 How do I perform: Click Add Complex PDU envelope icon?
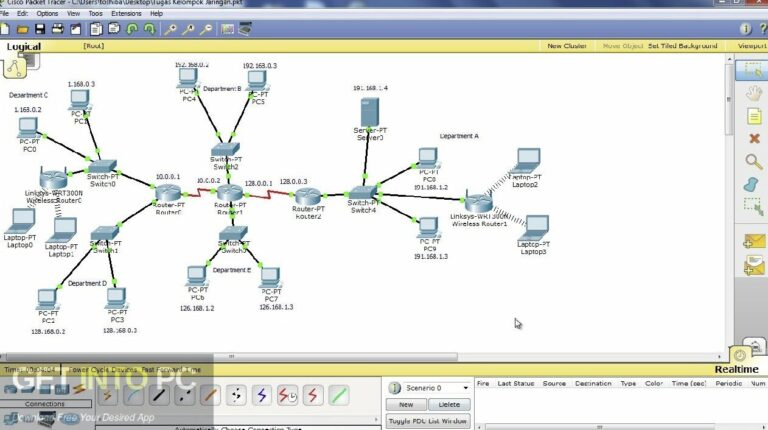tap(754, 266)
